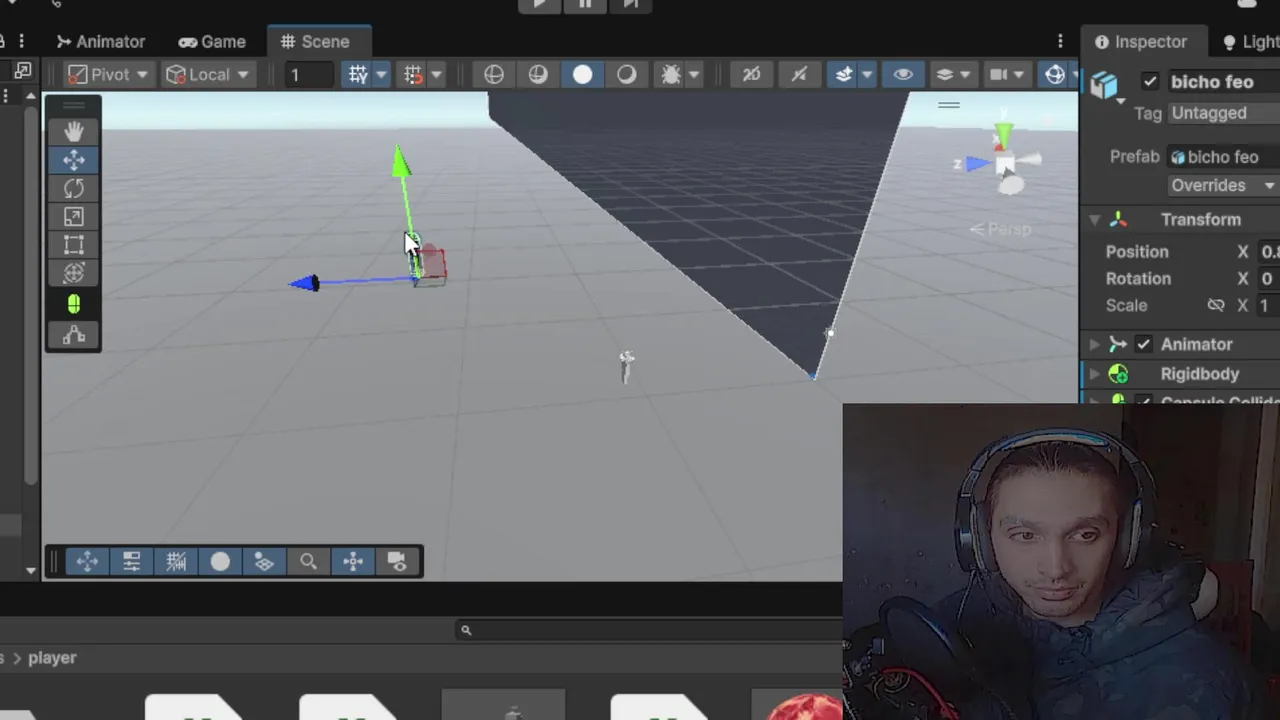
Task: Switch to the Animator tab
Action: tap(101, 42)
